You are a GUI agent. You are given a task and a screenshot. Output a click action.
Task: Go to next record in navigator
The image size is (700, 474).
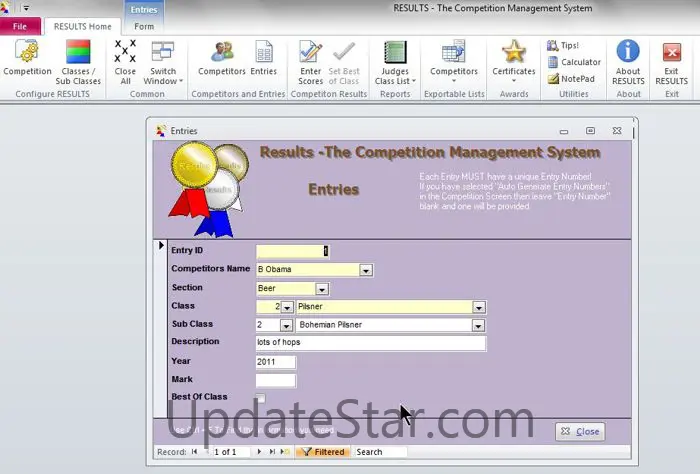(x=259, y=452)
